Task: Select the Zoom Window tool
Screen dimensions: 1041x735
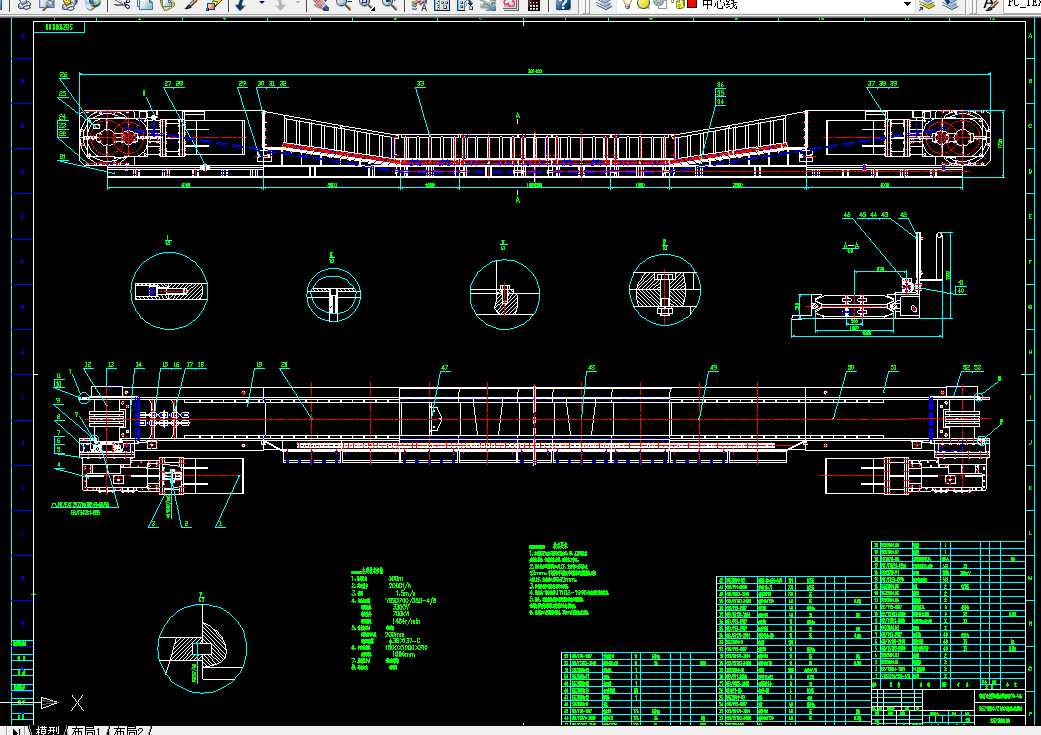Action: [x=366, y=4]
